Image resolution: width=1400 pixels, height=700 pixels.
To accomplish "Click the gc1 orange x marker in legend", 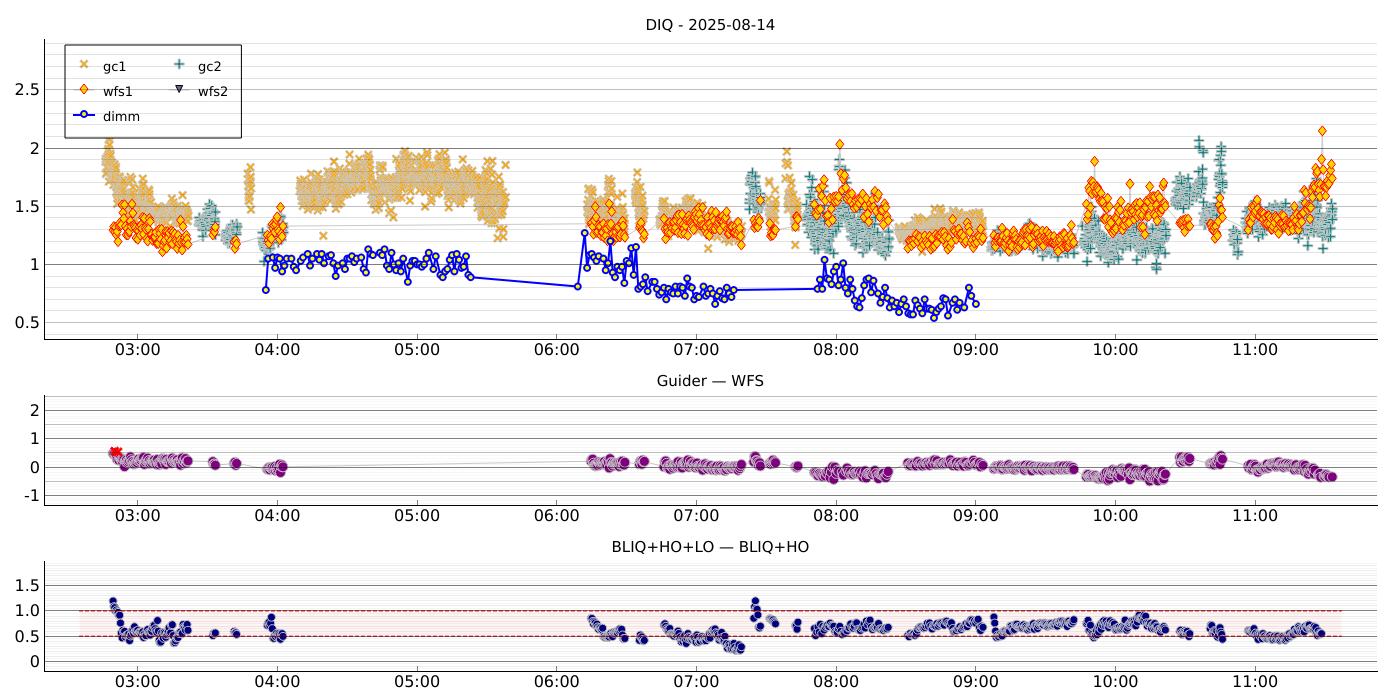I will pos(84,65).
